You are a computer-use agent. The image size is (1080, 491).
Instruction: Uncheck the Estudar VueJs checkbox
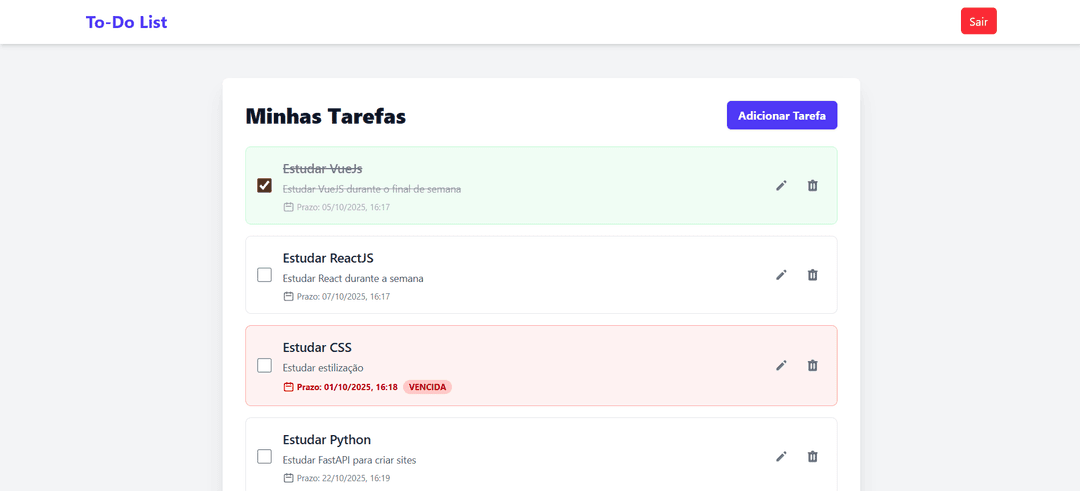pos(264,185)
